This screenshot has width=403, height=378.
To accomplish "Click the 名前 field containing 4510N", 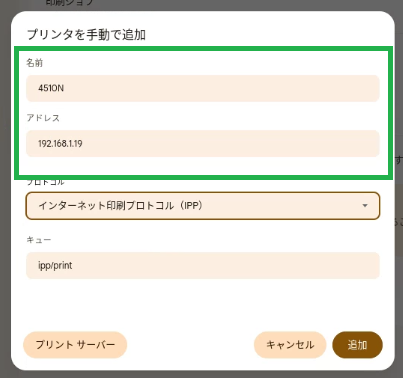I will click(x=203, y=88).
